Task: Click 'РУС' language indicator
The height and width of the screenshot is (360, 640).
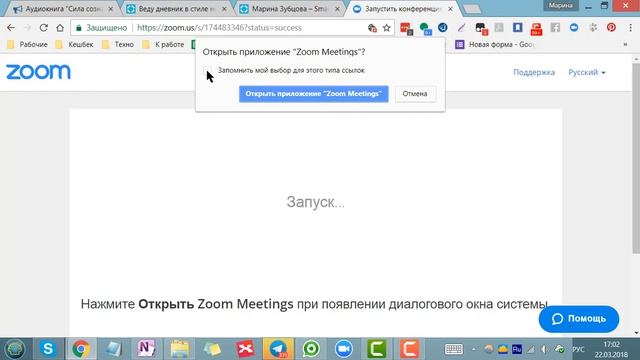Action: tap(578, 350)
